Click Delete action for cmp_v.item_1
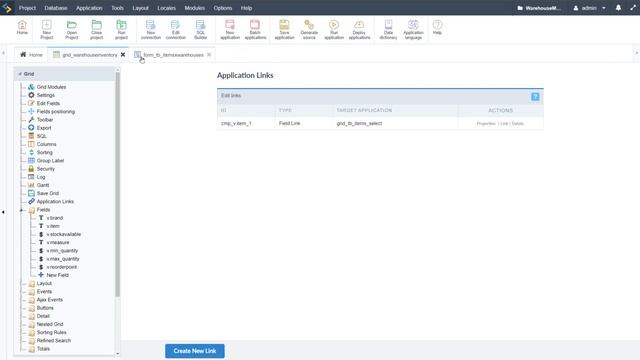Screen dimensions: 640x360 (x=518, y=123)
